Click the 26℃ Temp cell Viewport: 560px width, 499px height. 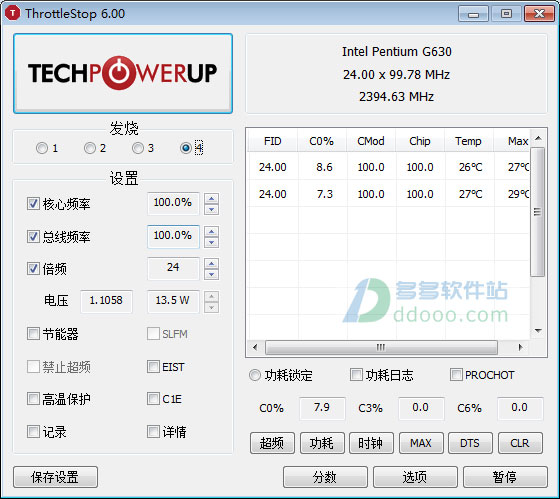pyautogui.click(x=470, y=167)
